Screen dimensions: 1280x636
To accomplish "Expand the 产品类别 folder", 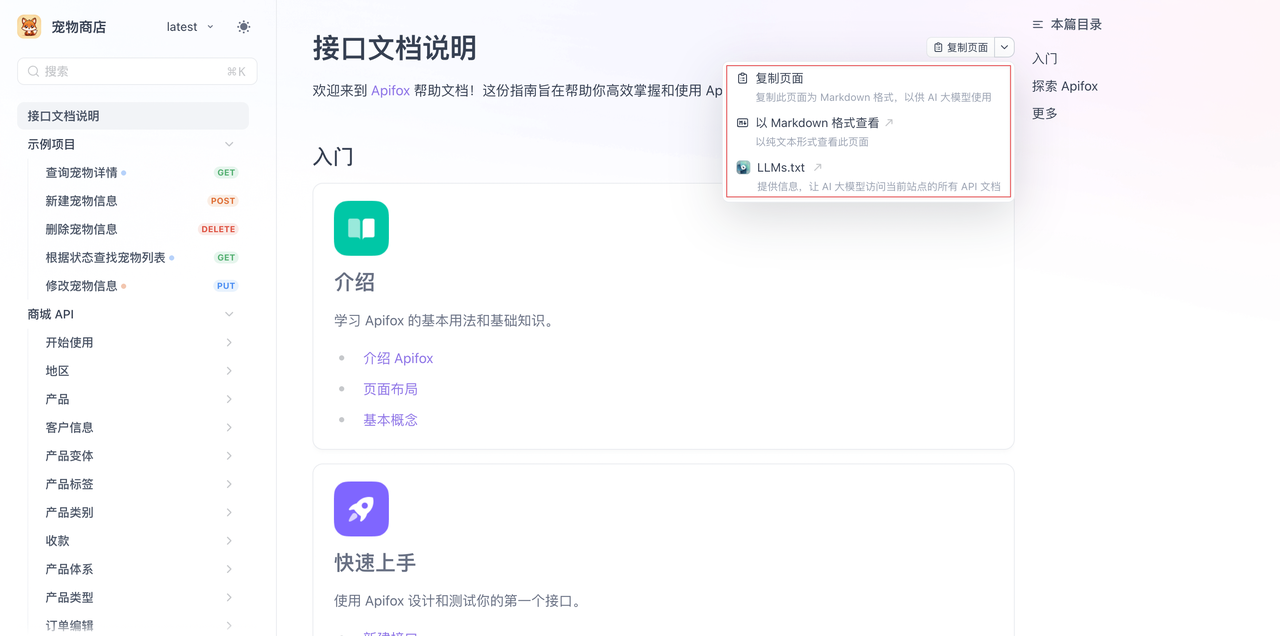I will click(133, 513).
